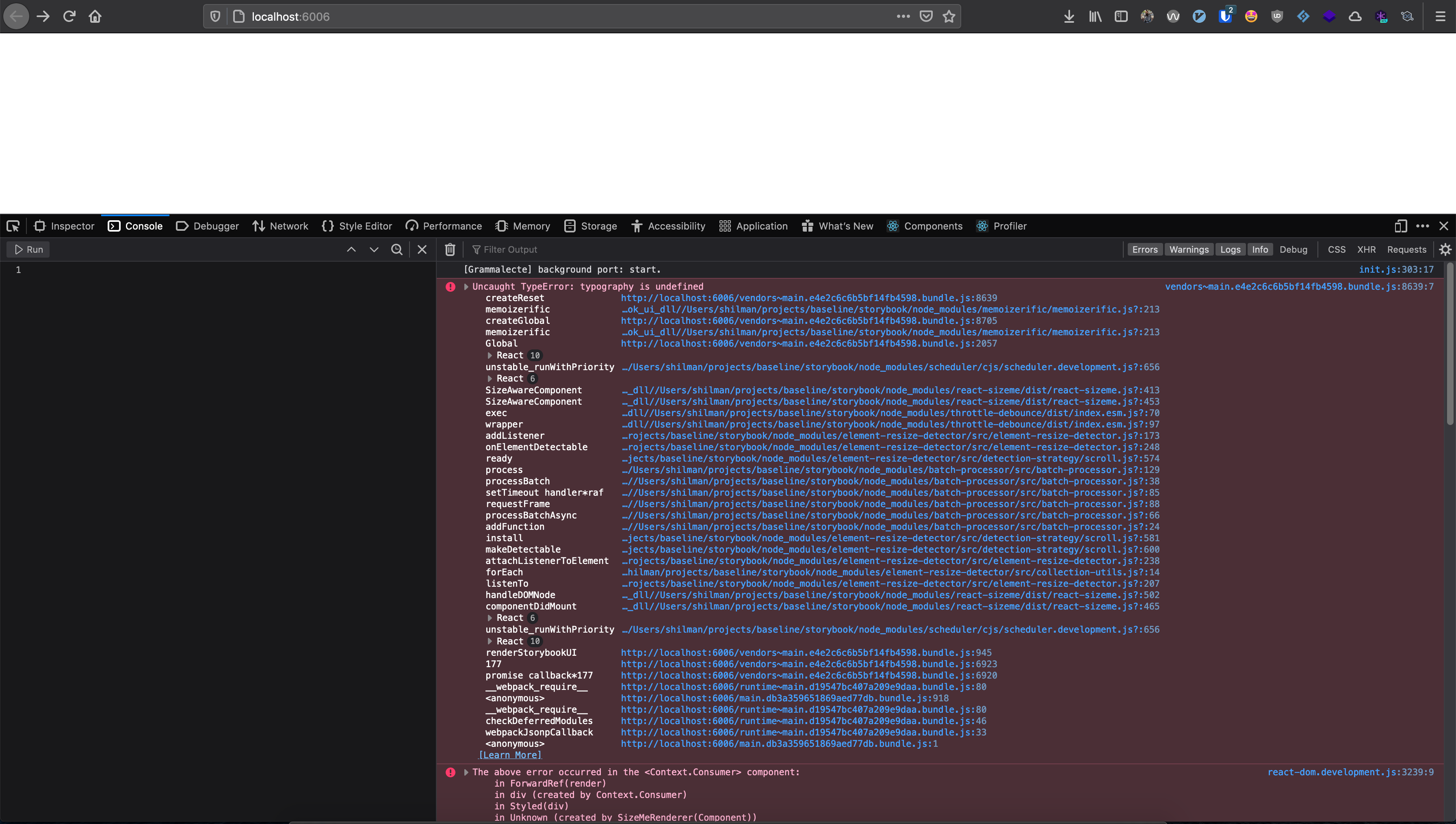This screenshot has width=1456, height=824.
Task: Click the emoji face extension icon
Action: pyautogui.click(x=1251, y=16)
